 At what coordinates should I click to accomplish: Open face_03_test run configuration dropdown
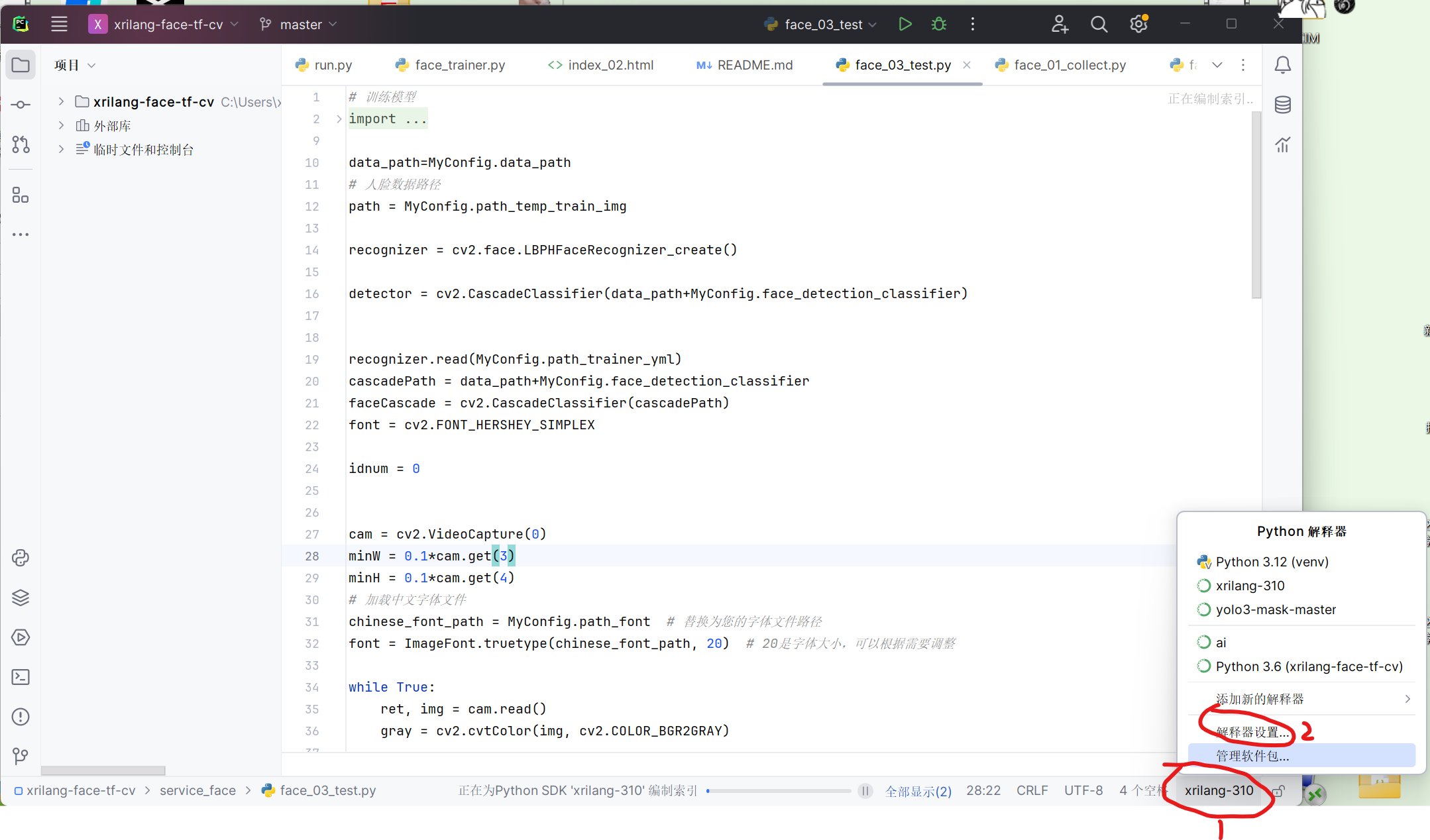(820, 25)
